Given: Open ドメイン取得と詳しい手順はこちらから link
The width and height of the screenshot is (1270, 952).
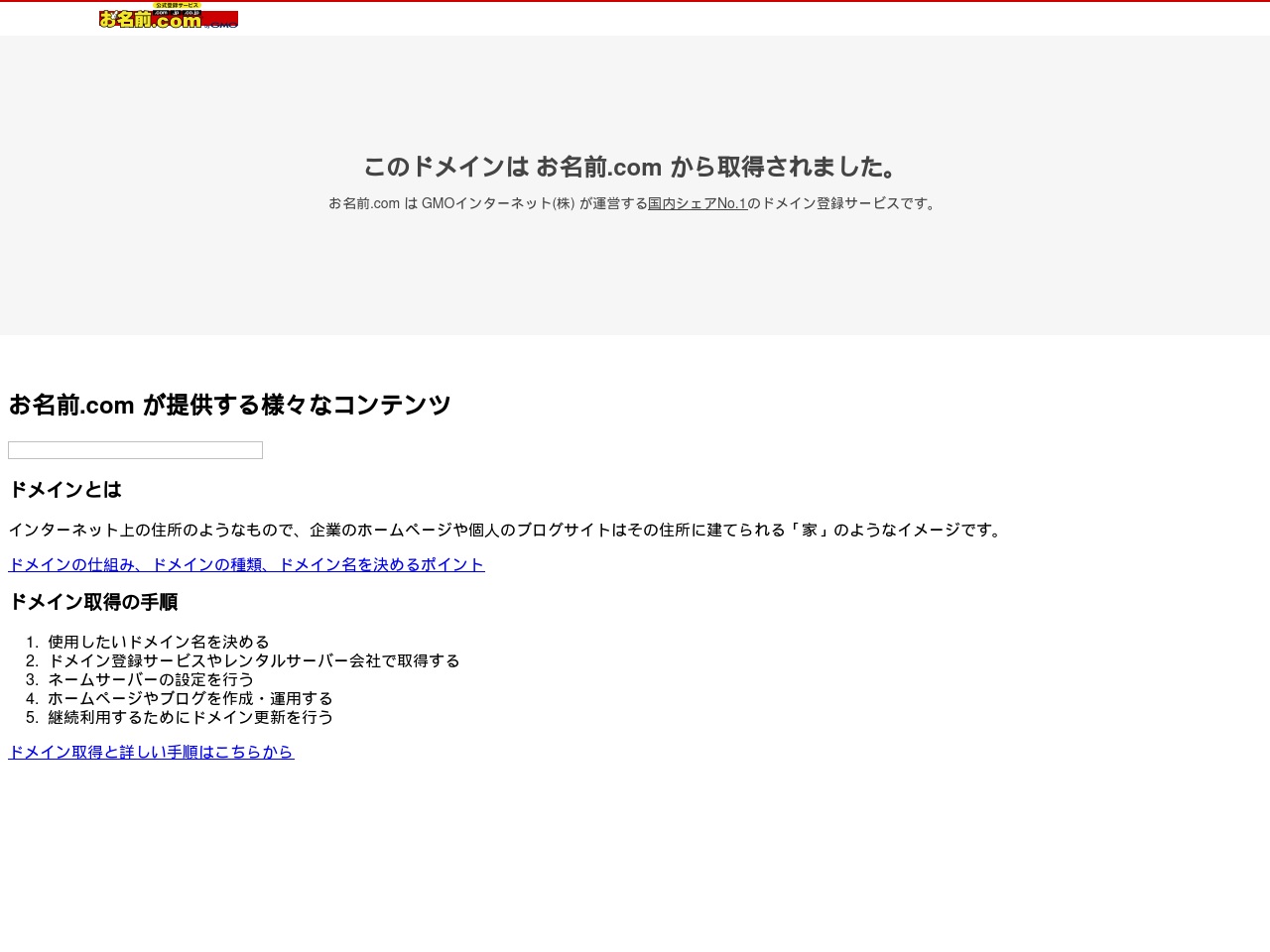Looking at the screenshot, I should tap(151, 752).
